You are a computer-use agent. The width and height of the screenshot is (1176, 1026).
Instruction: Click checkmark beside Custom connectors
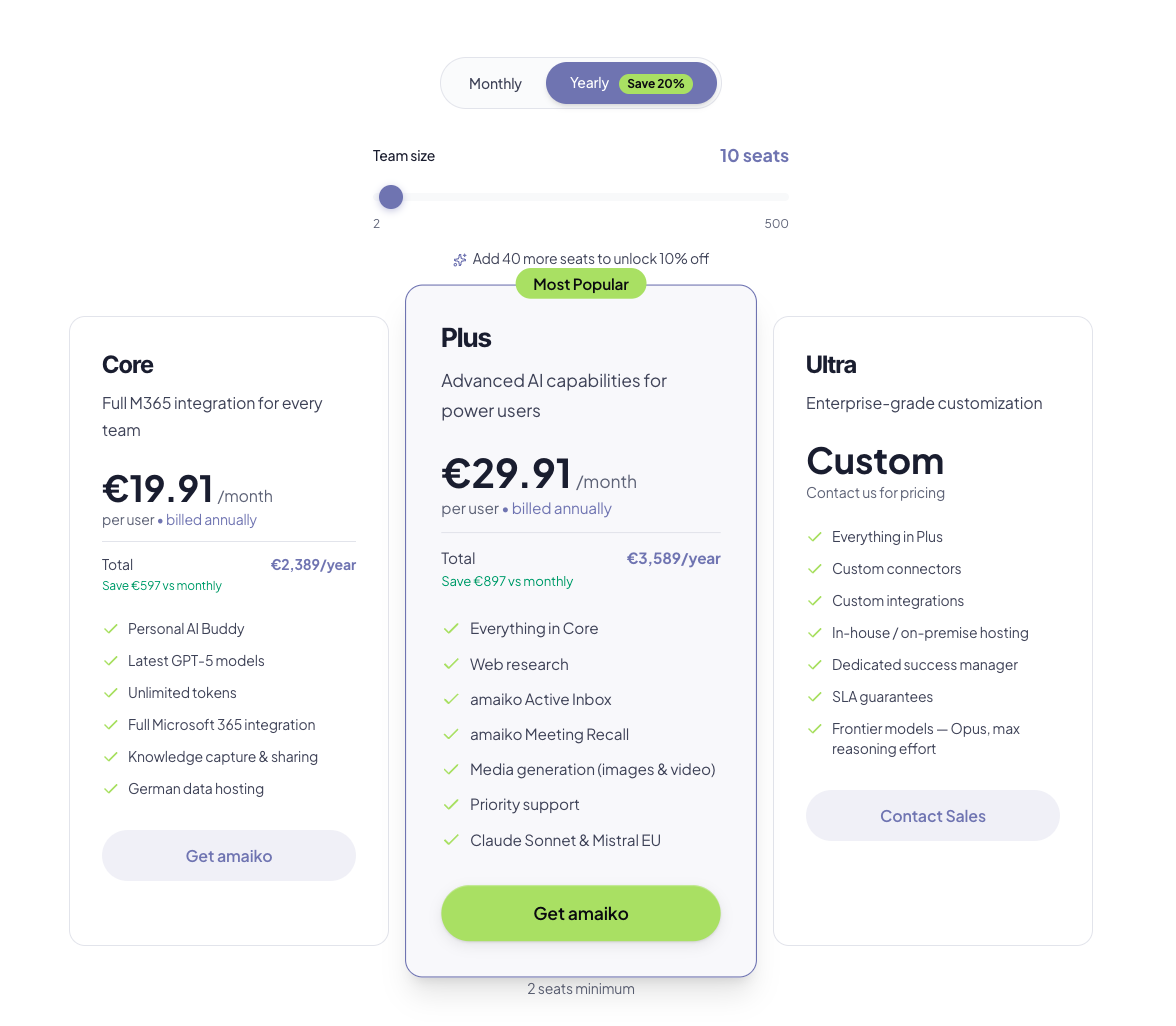(x=815, y=569)
